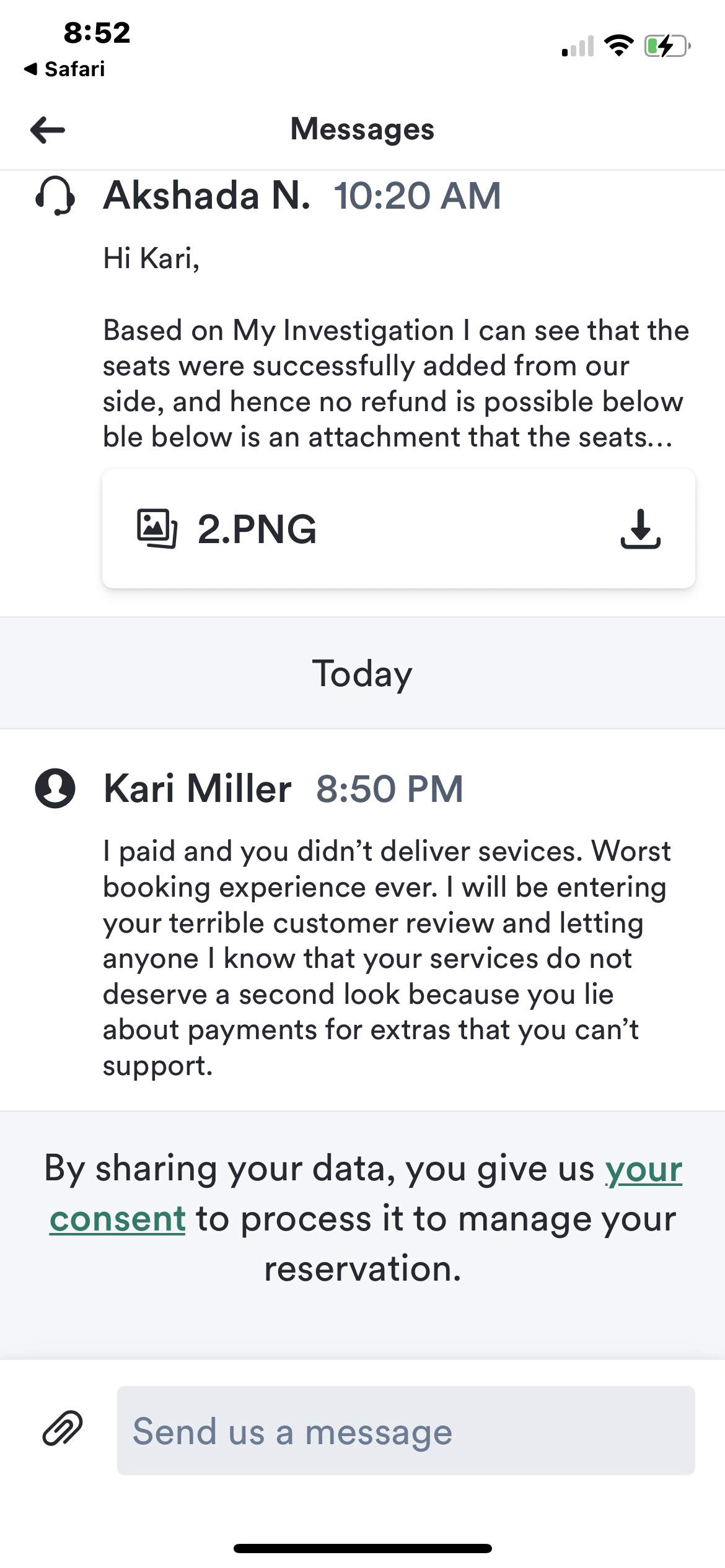Tap the cellular signal bars icon
The width and height of the screenshot is (725, 1568).
(578, 46)
